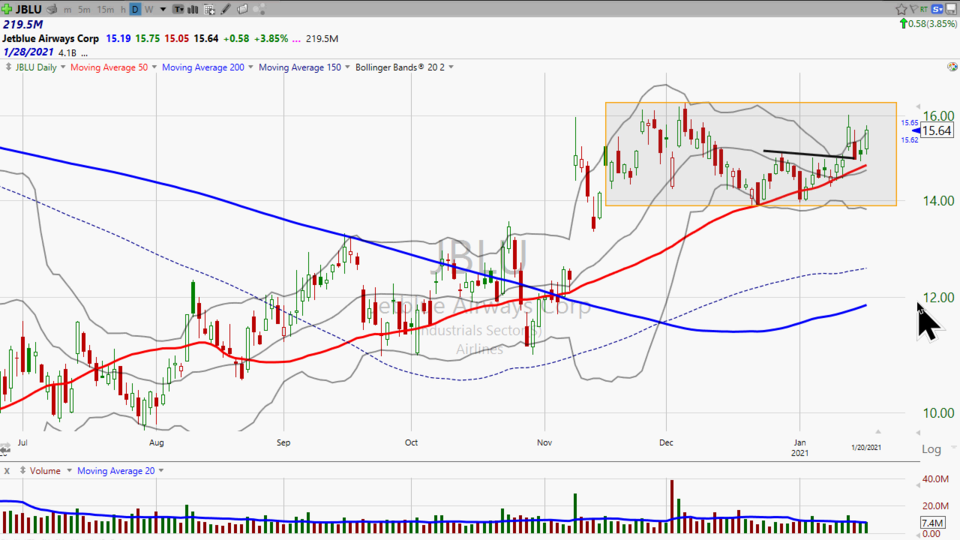Click the +3.85% percent change value
This screenshot has width=960, height=540.
pos(272,39)
